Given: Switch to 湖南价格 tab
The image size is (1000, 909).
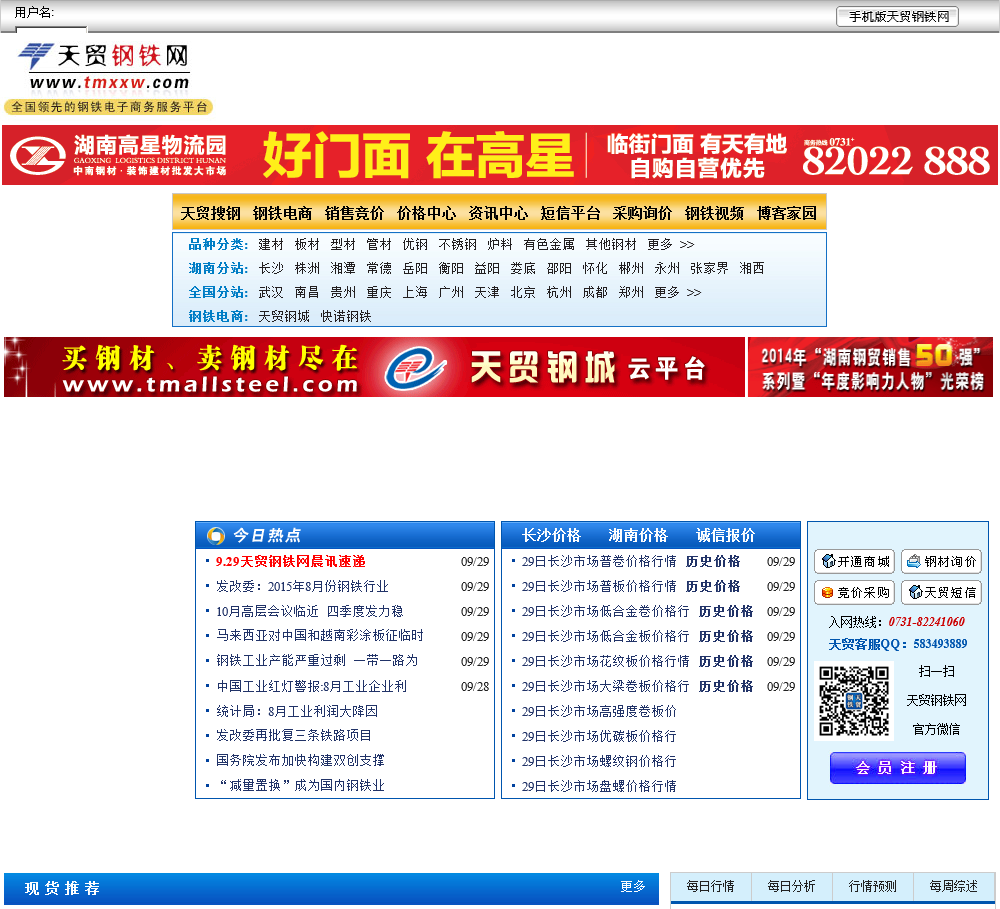Looking at the screenshot, I should pyautogui.click(x=638, y=535).
